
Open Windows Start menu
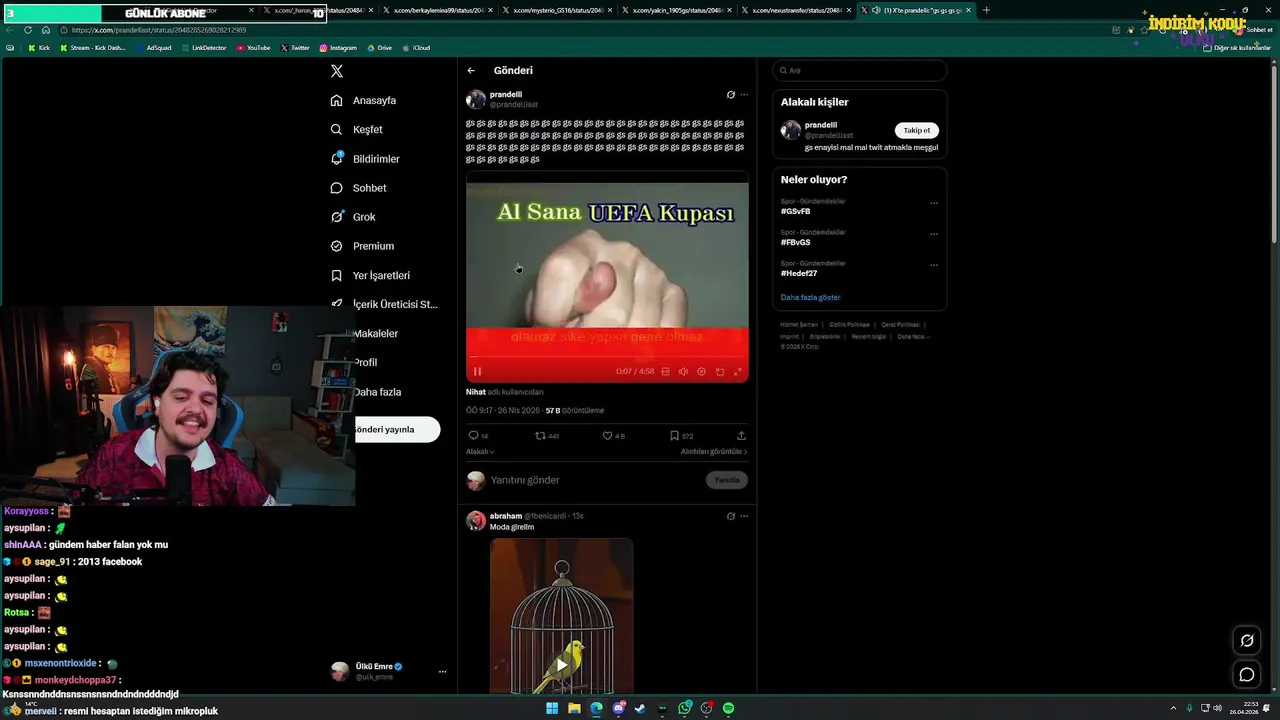pos(552,708)
